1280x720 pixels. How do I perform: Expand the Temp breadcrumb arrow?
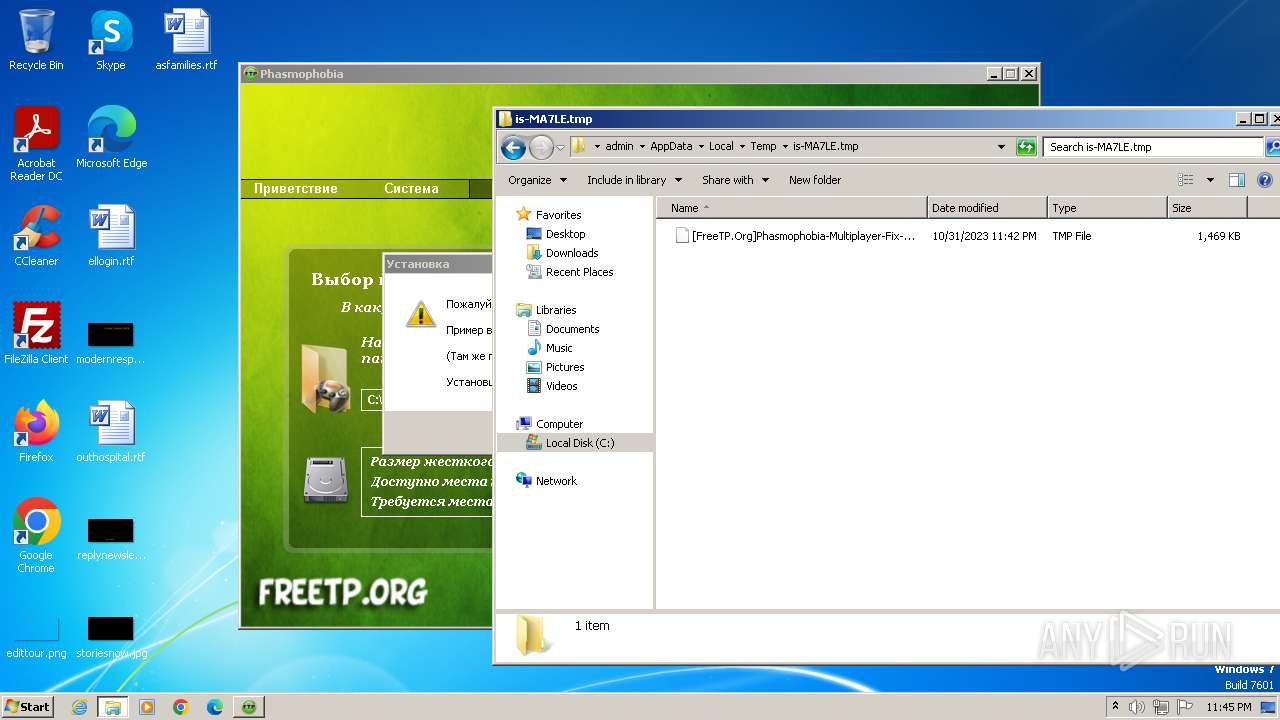[x=785, y=147]
